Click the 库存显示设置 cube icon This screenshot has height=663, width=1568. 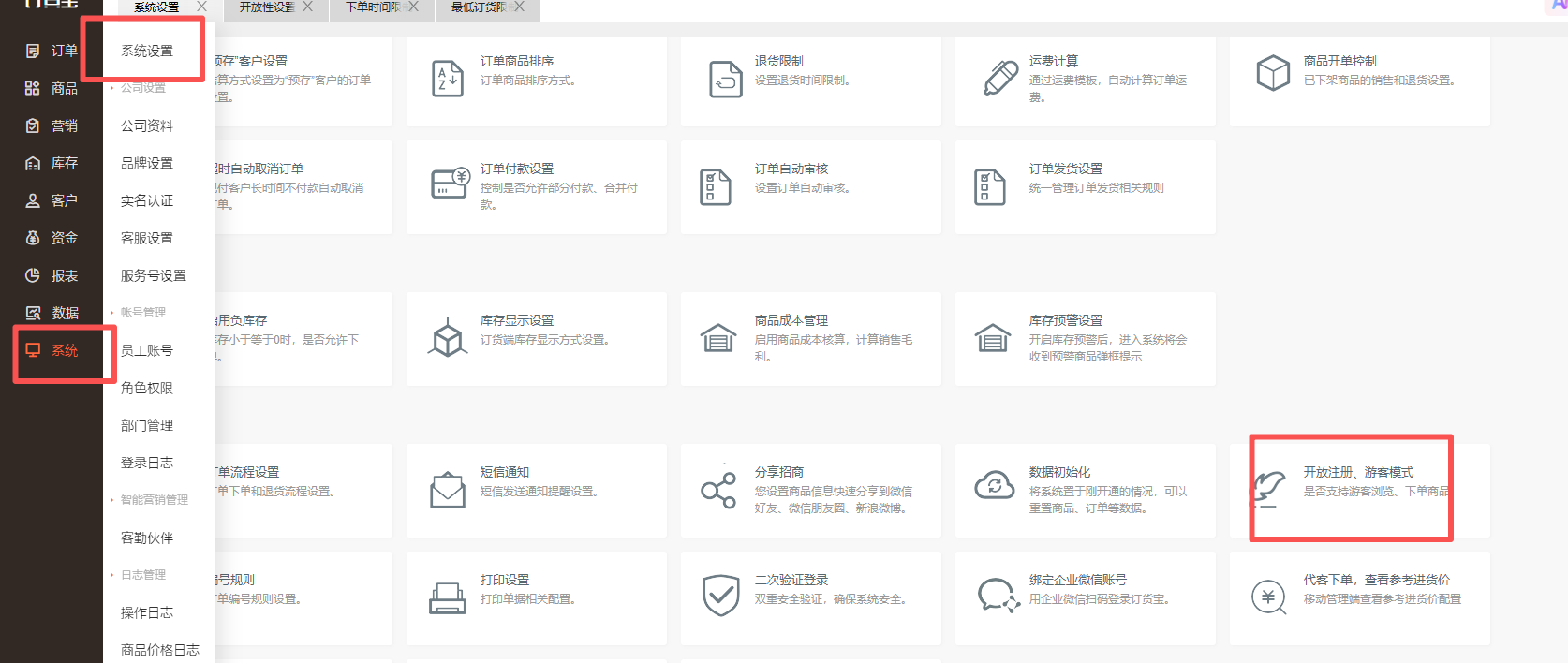pyautogui.click(x=448, y=338)
